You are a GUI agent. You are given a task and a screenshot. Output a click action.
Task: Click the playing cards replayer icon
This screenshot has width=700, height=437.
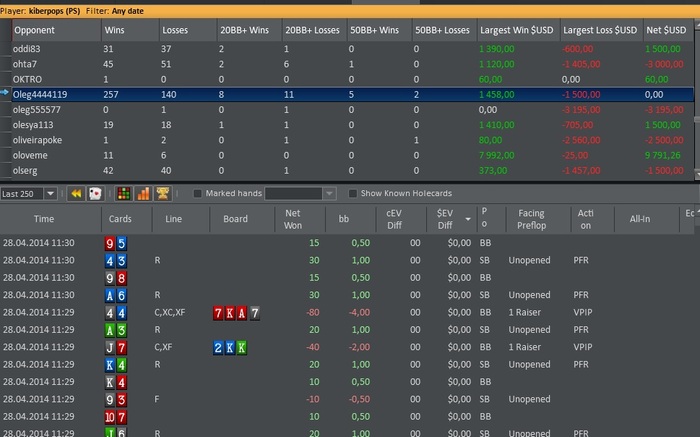coord(95,193)
